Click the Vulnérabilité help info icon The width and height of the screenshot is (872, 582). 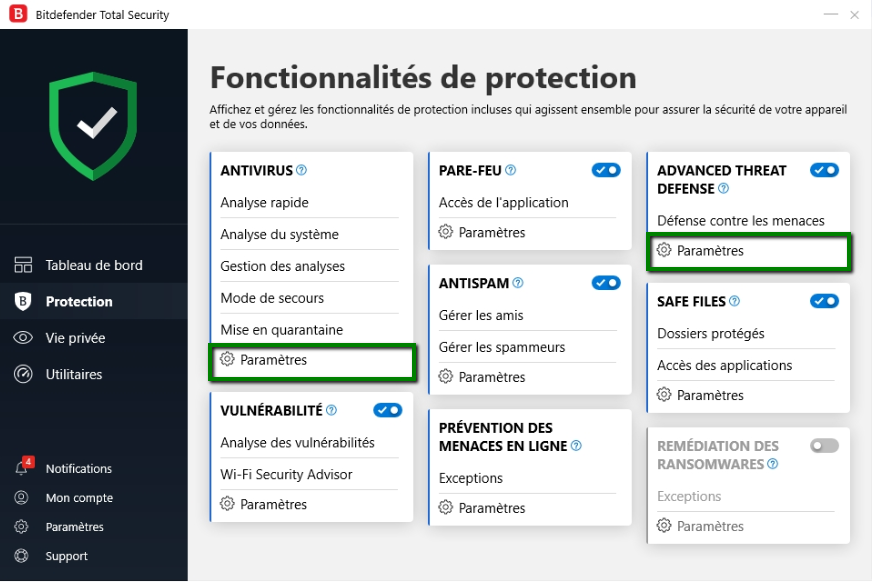pyautogui.click(x=331, y=410)
